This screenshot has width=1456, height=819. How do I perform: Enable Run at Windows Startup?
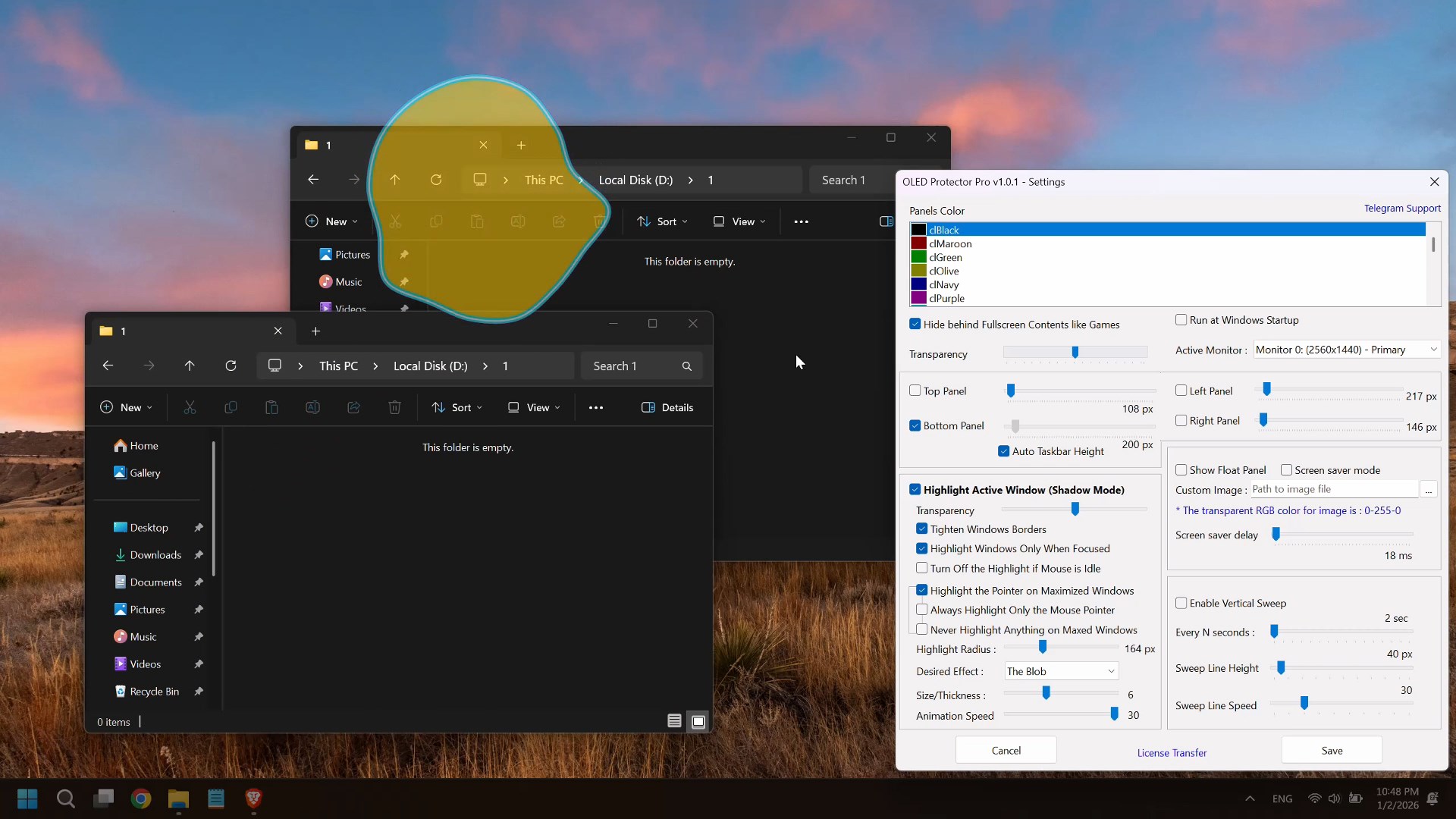(x=1181, y=320)
